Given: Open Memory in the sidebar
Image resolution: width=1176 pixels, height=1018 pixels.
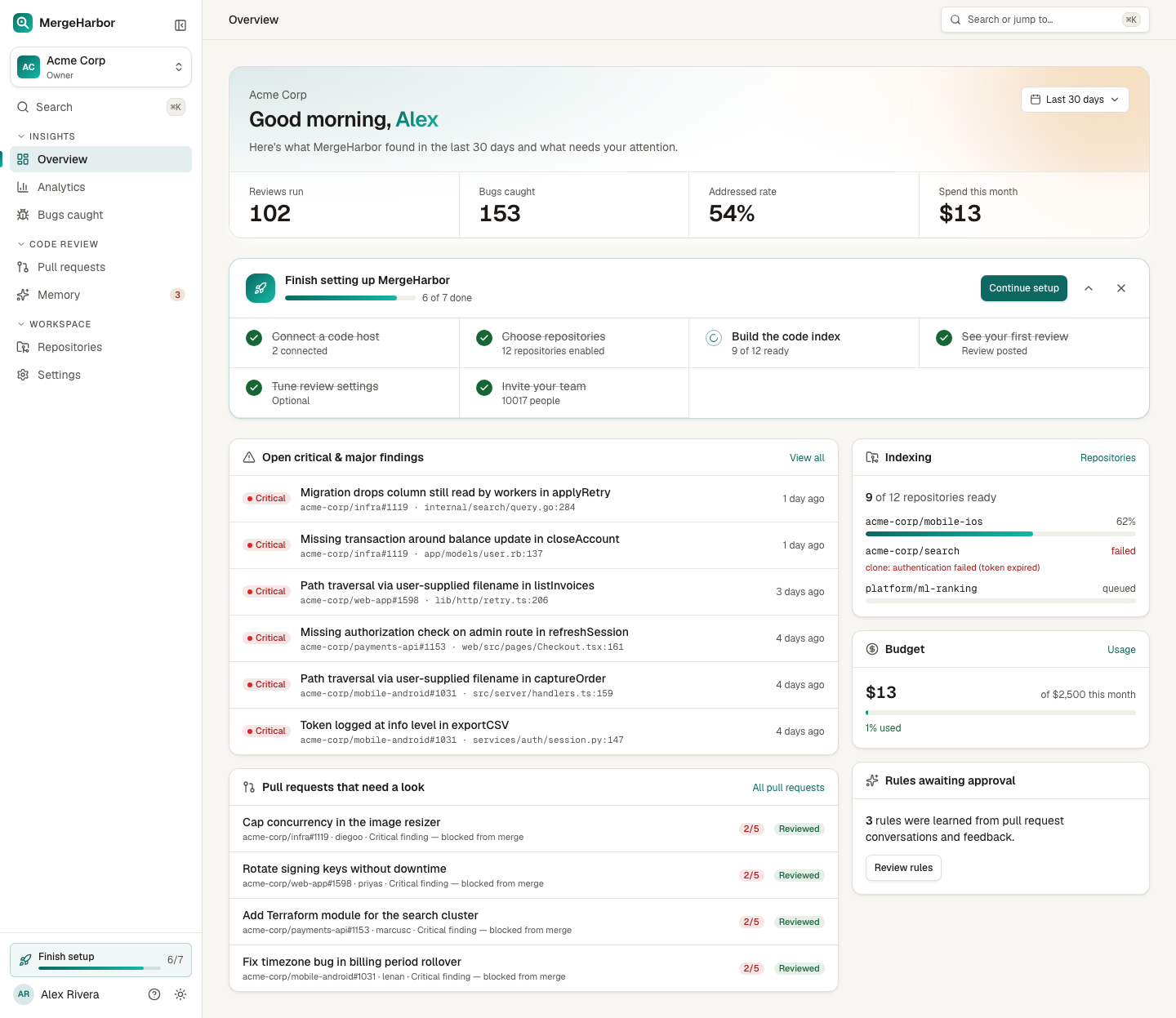Looking at the screenshot, I should [x=101, y=295].
